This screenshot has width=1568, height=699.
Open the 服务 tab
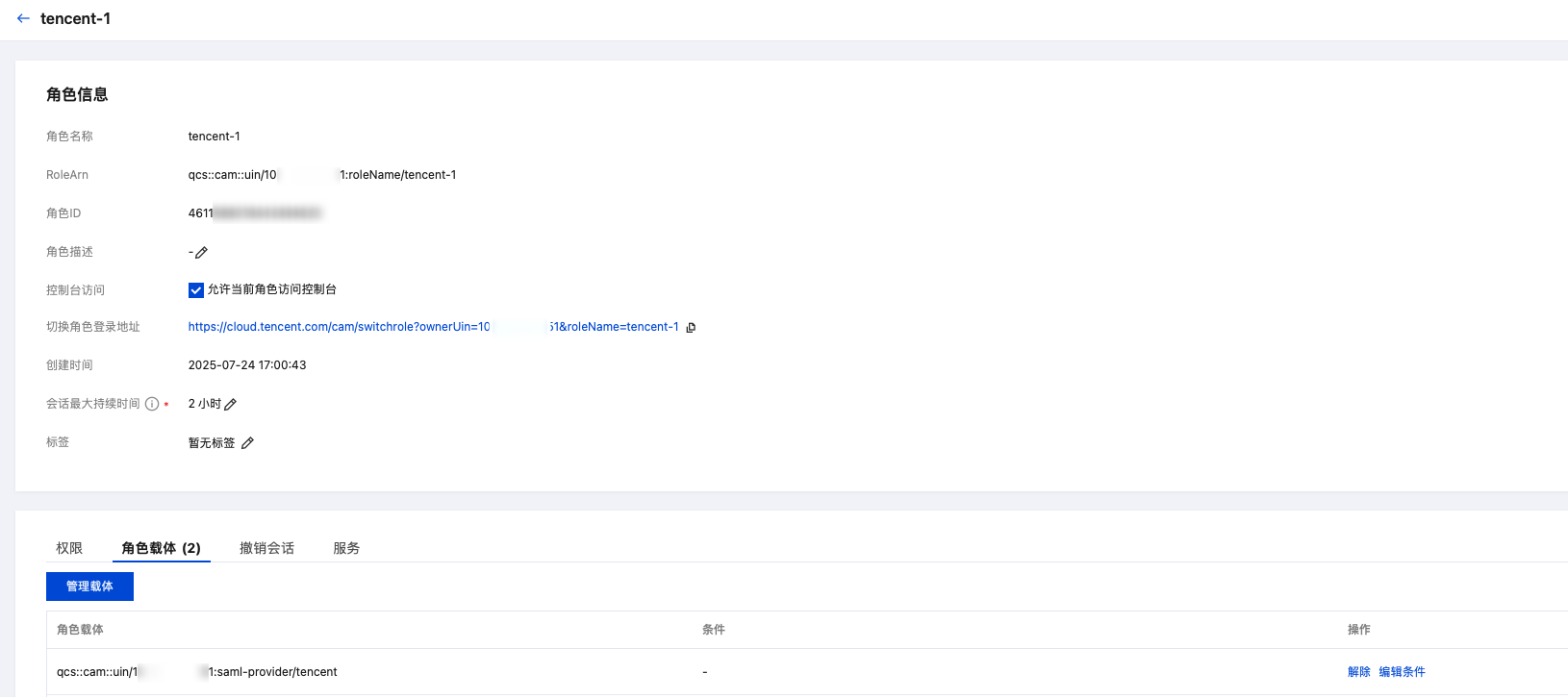[346, 548]
